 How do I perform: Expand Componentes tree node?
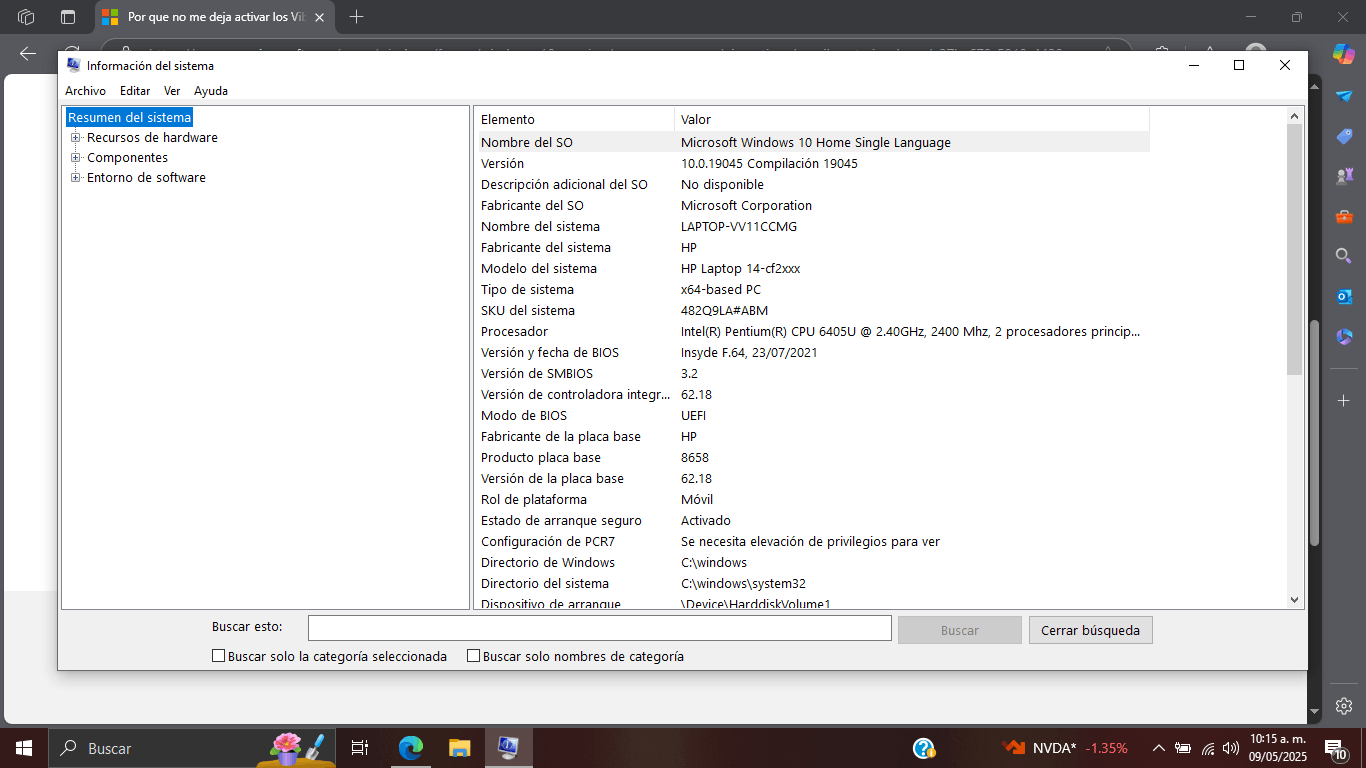click(x=75, y=157)
